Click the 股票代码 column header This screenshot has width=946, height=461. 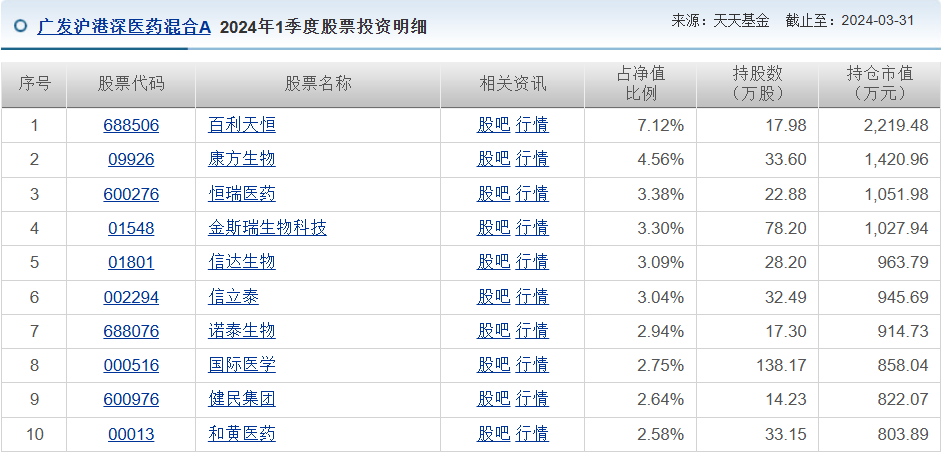click(131, 84)
